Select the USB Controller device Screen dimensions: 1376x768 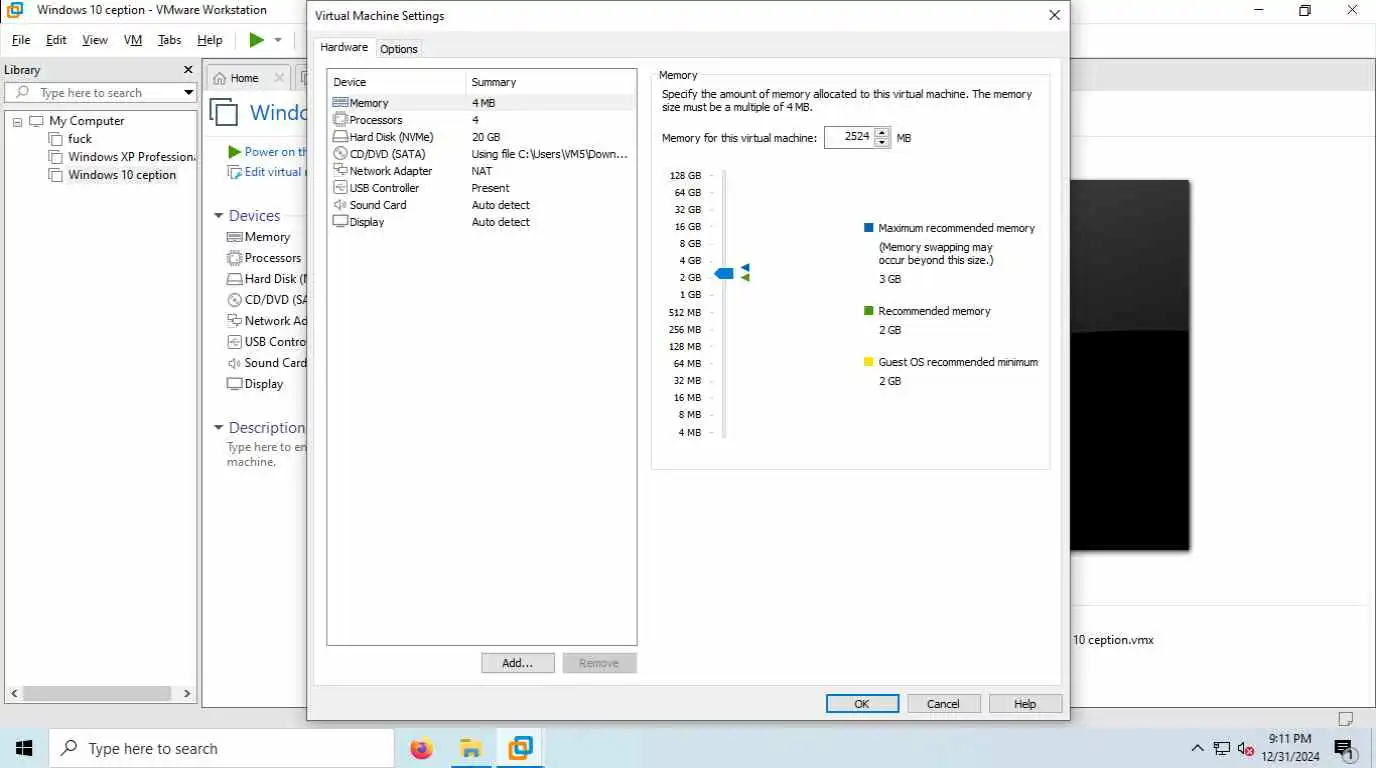coord(482,188)
